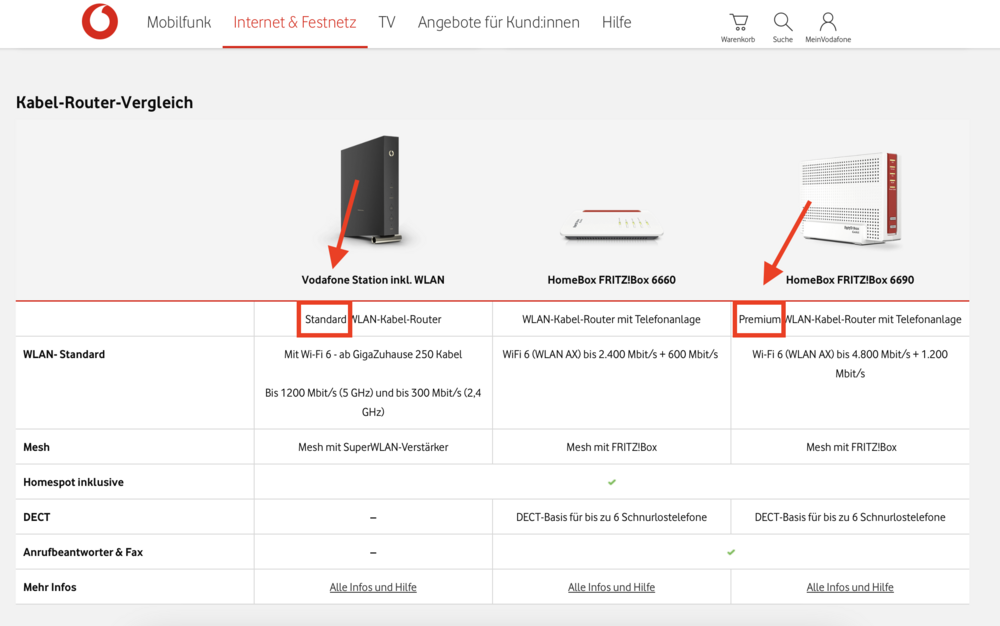Click the FRITZ!Box 6660 cell 'WLAN-Kabel-Router mit Telefonanlage'
The height and width of the screenshot is (626, 1000).
[612, 319]
